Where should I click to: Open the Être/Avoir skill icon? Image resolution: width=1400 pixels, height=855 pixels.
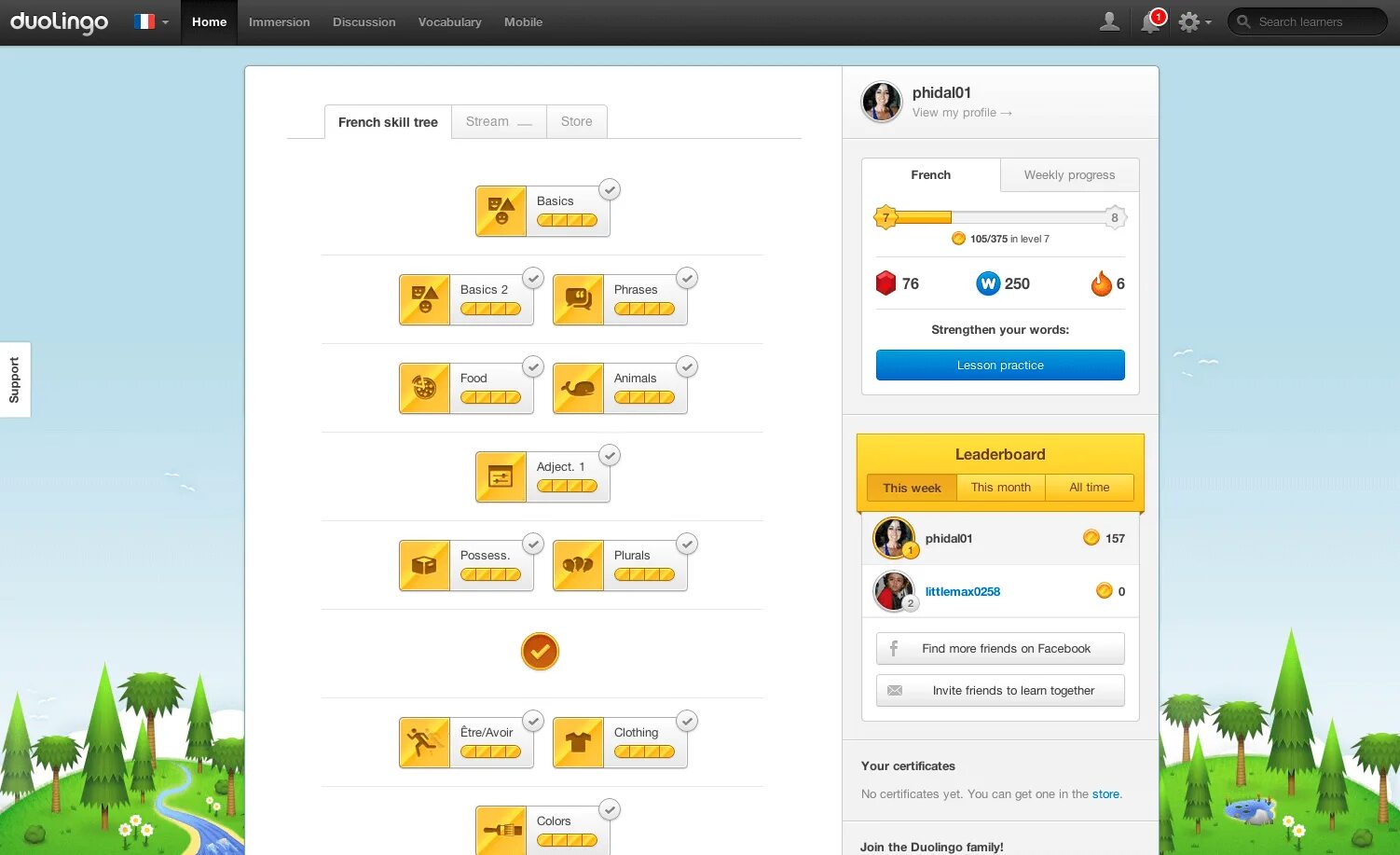tap(425, 742)
